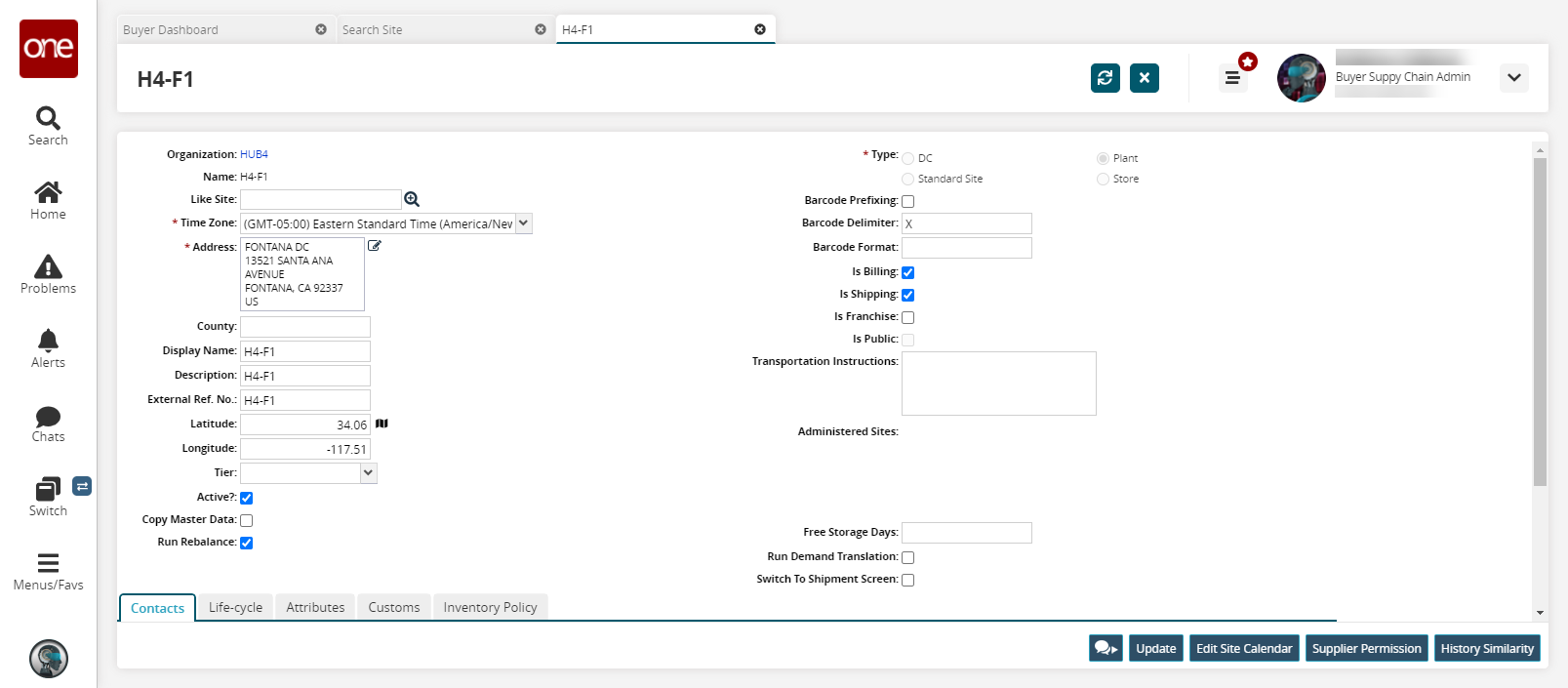Viewport: 1568px width, 688px height.
Task: Uncheck the Is Billing checkbox
Action: point(908,272)
